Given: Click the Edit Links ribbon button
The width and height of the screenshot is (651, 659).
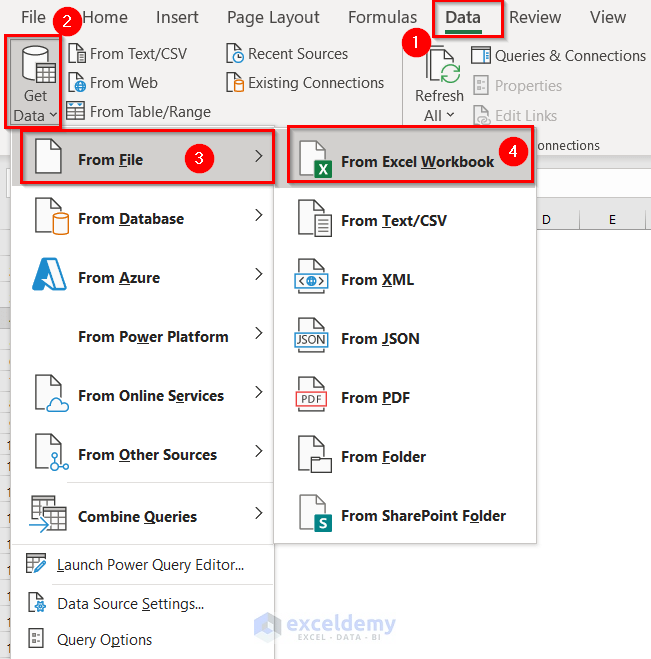Looking at the screenshot, I should tap(515, 116).
